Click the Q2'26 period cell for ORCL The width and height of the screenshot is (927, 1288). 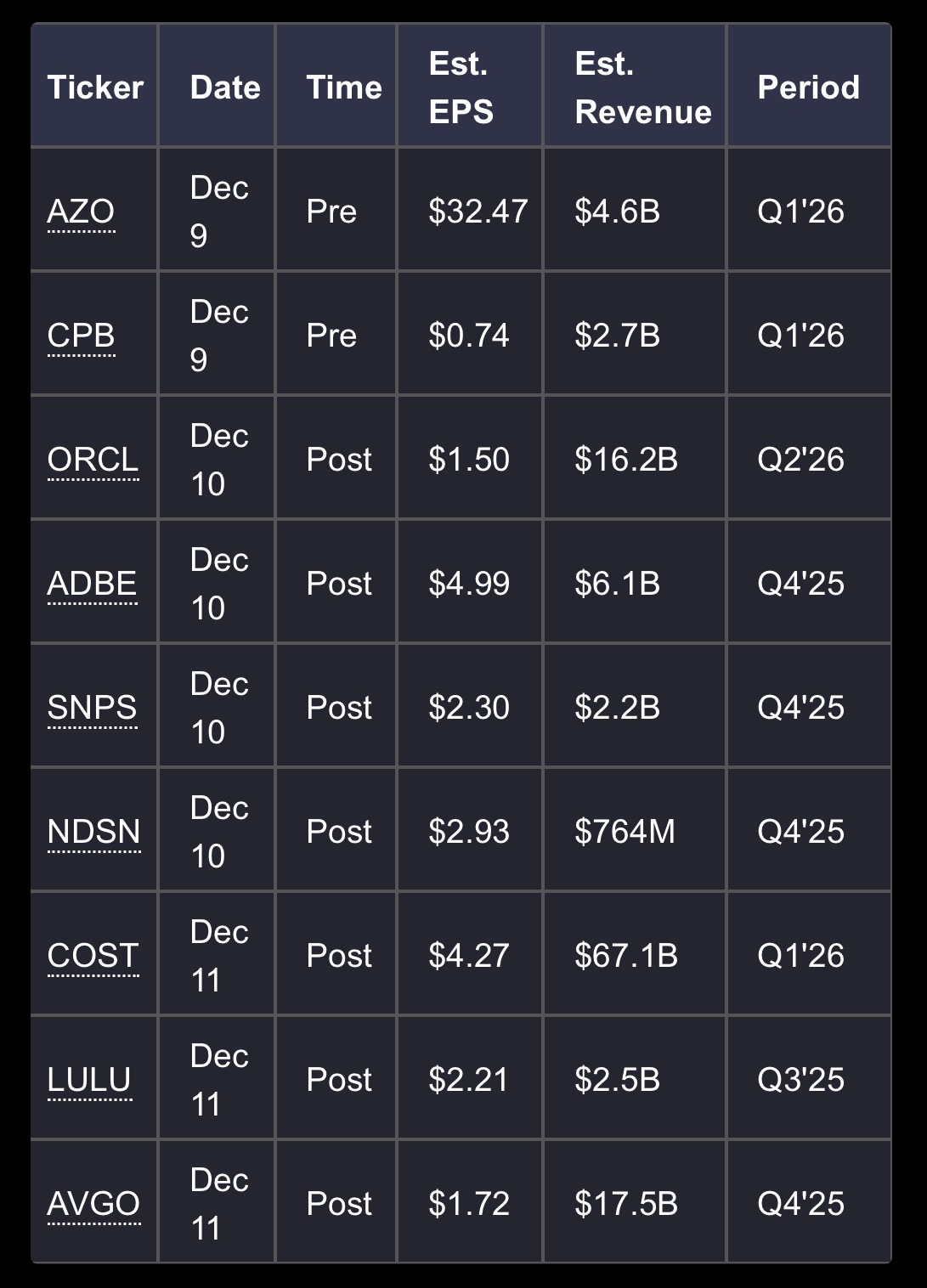(809, 458)
